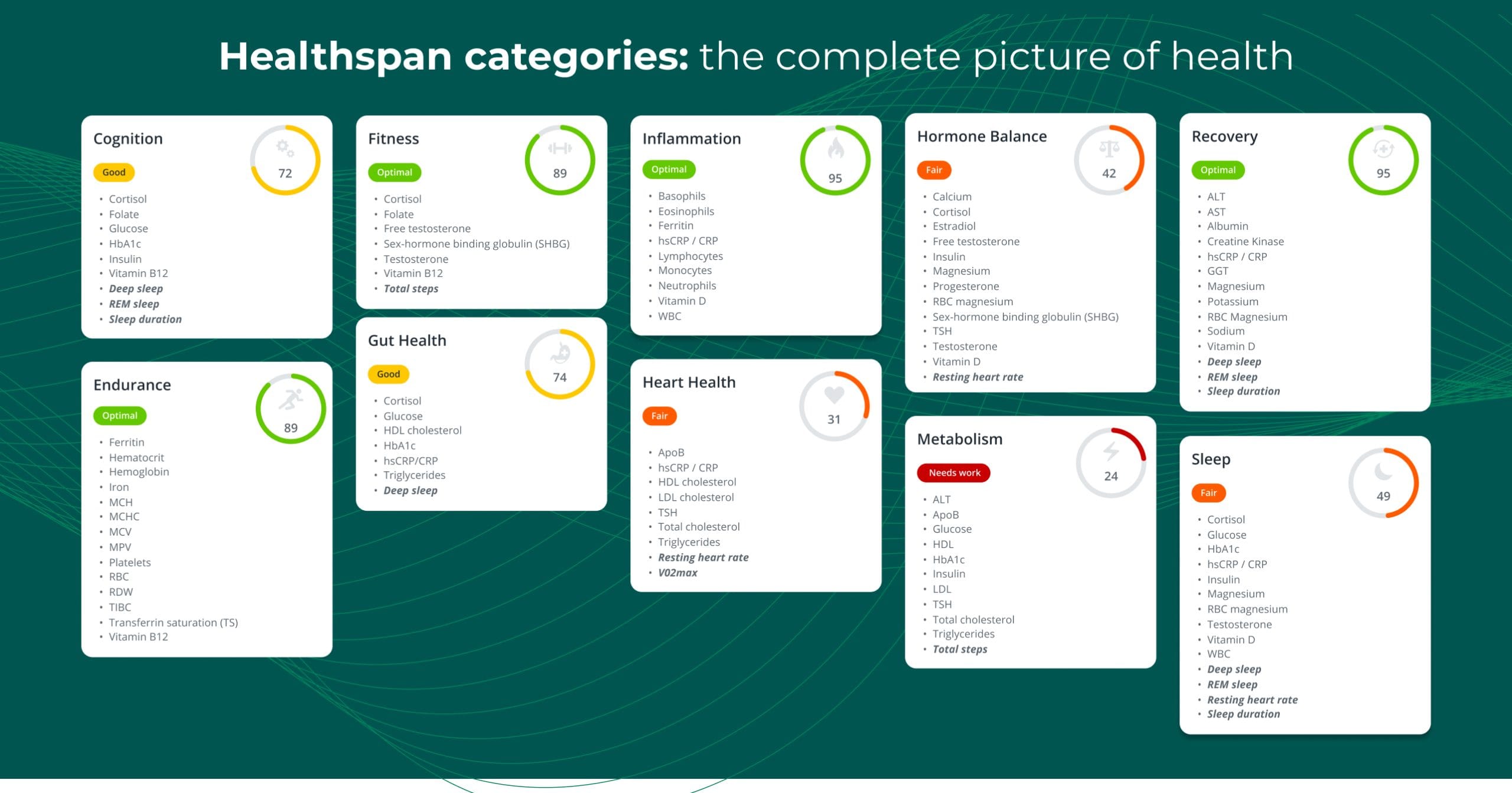Click the Optimal badge under Endurance

(120, 416)
